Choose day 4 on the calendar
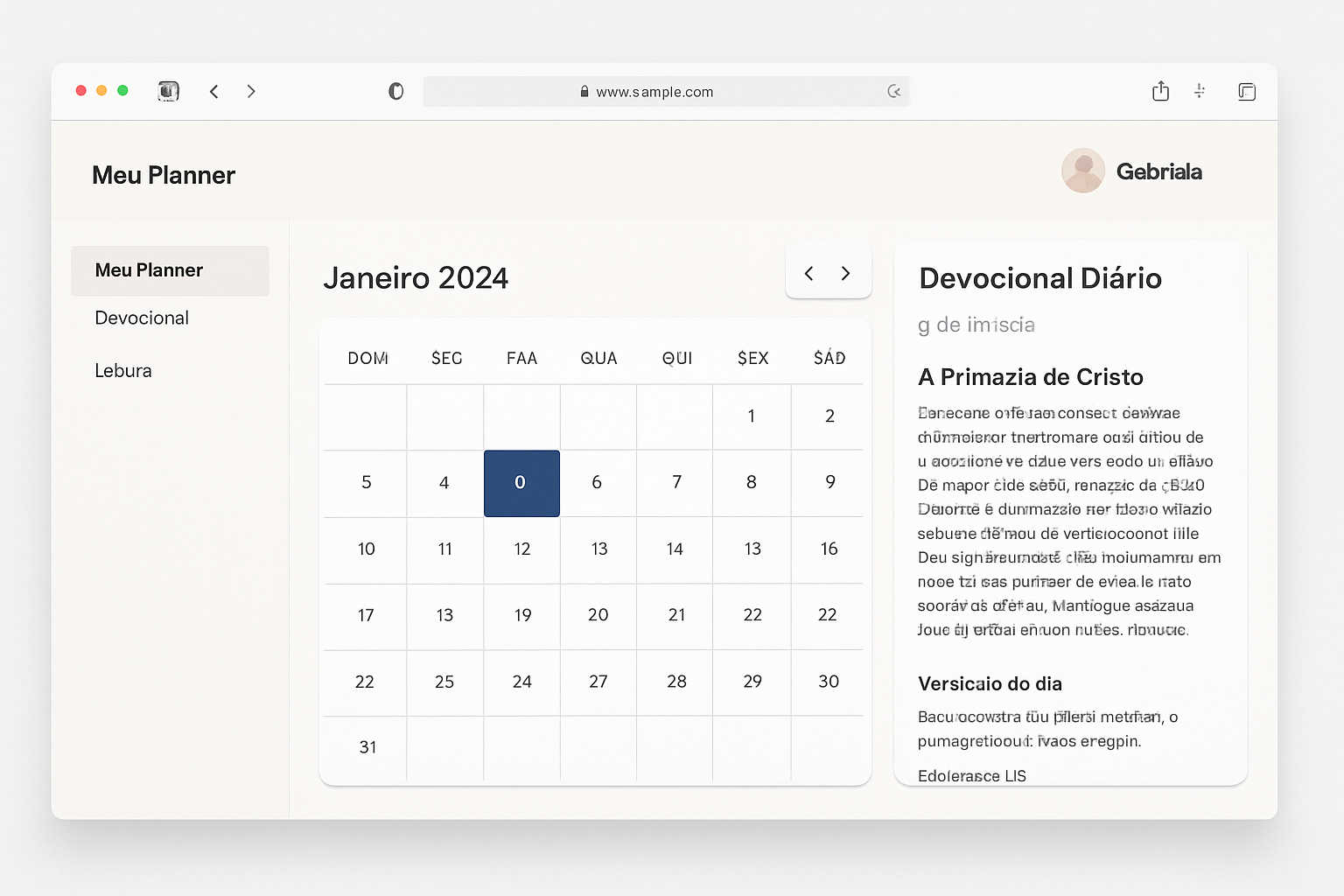Screen dimensions: 1344x896 coord(444,483)
